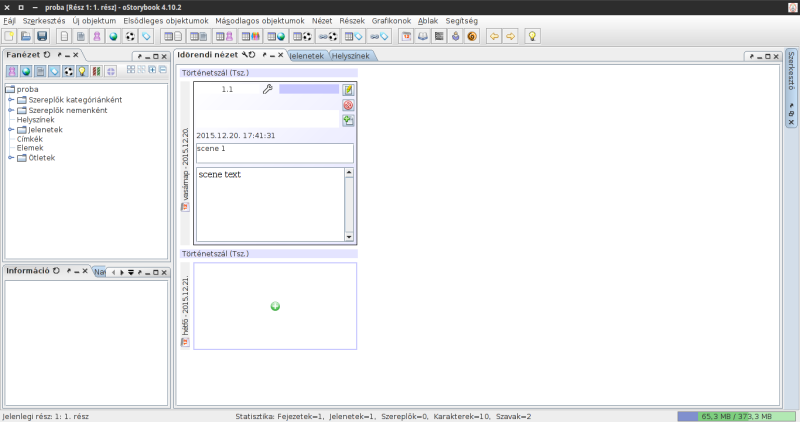Click the red delete scene icon
Screen dimensions: 800x422
click(348, 104)
